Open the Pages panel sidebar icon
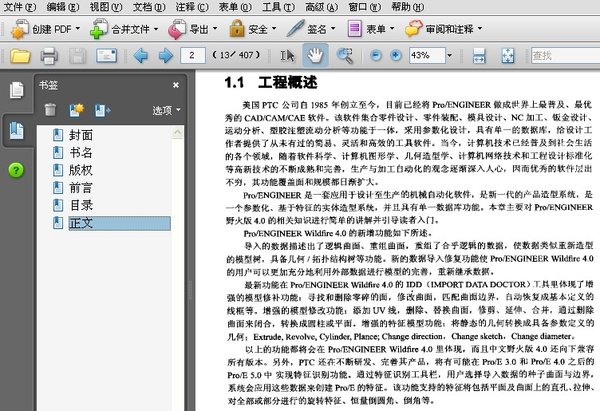 coord(16,90)
